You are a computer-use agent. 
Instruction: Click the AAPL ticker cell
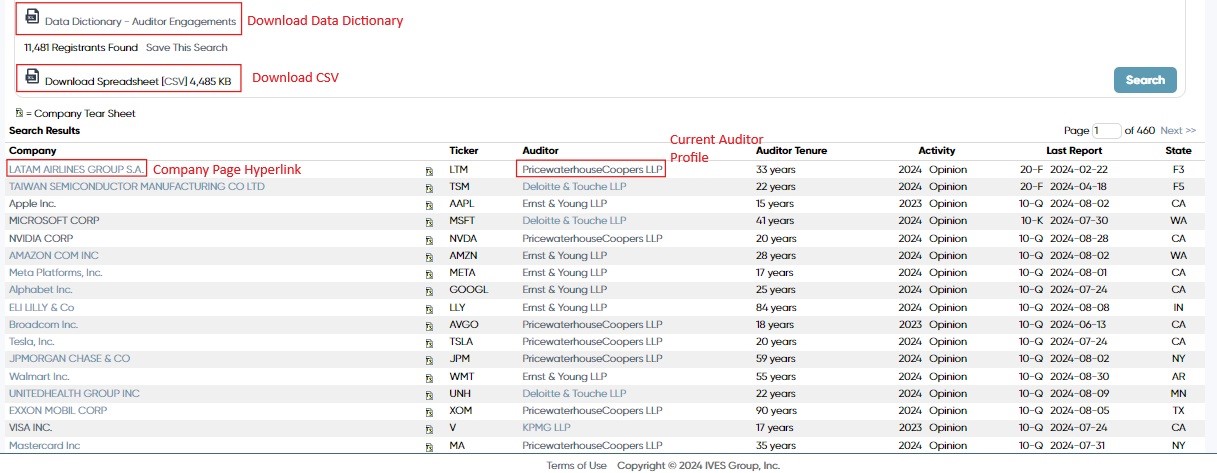coord(463,203)
